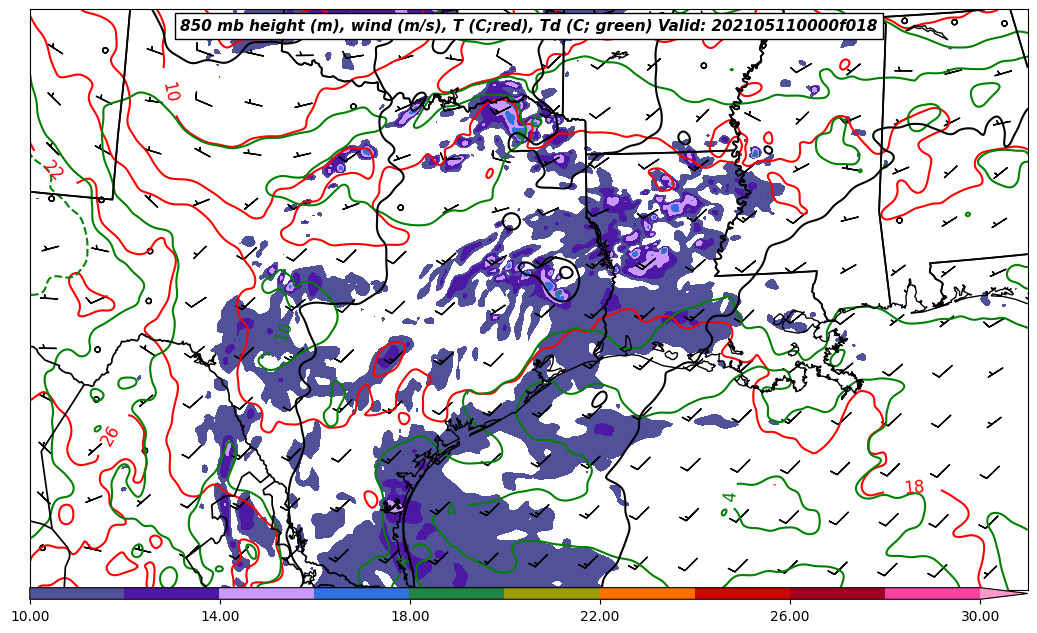The height and width of the screenshot is (633, 1037).
Task: Pick the dark crimson colorbar segment
Action: [x=837, y=593]
